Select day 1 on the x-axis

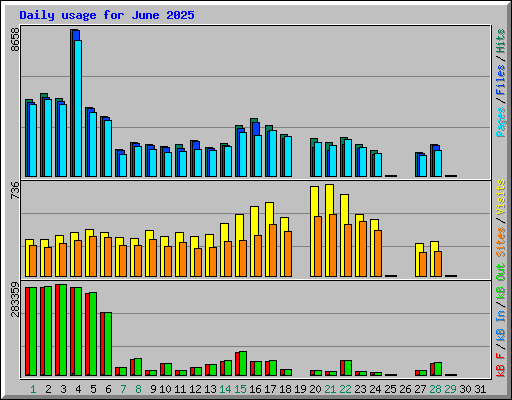pyautogui.click(x=33, y=389)
